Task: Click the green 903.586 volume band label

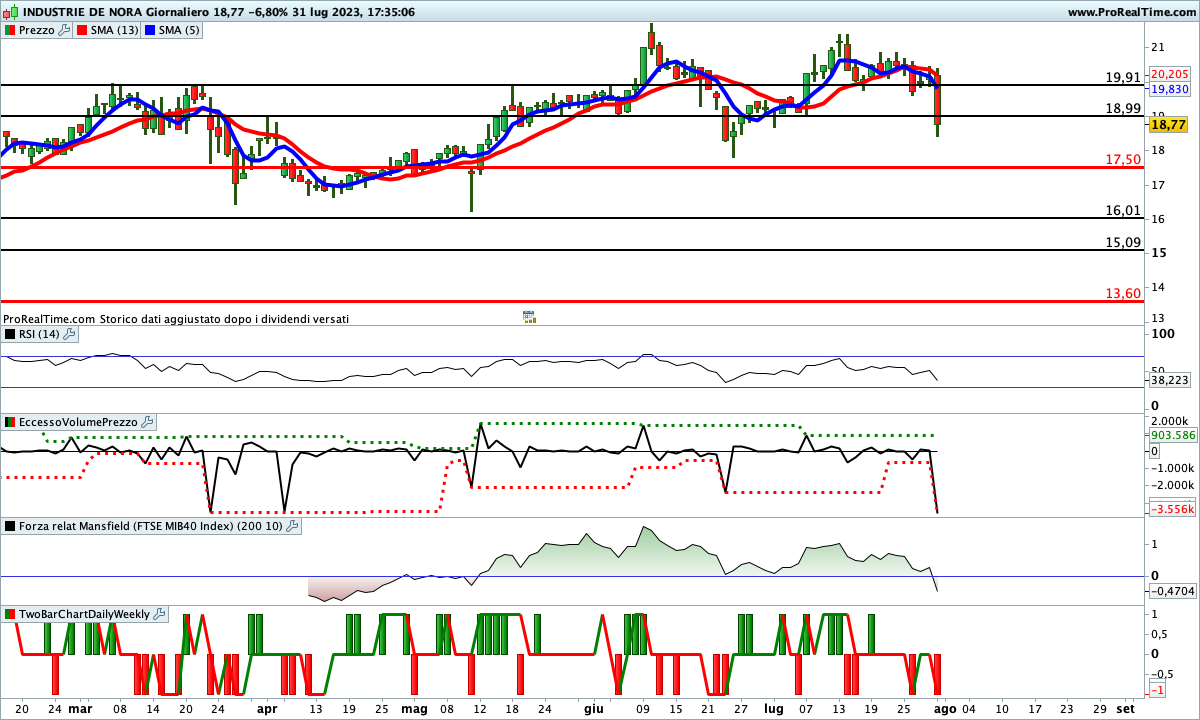Action: pos(1171,435)
